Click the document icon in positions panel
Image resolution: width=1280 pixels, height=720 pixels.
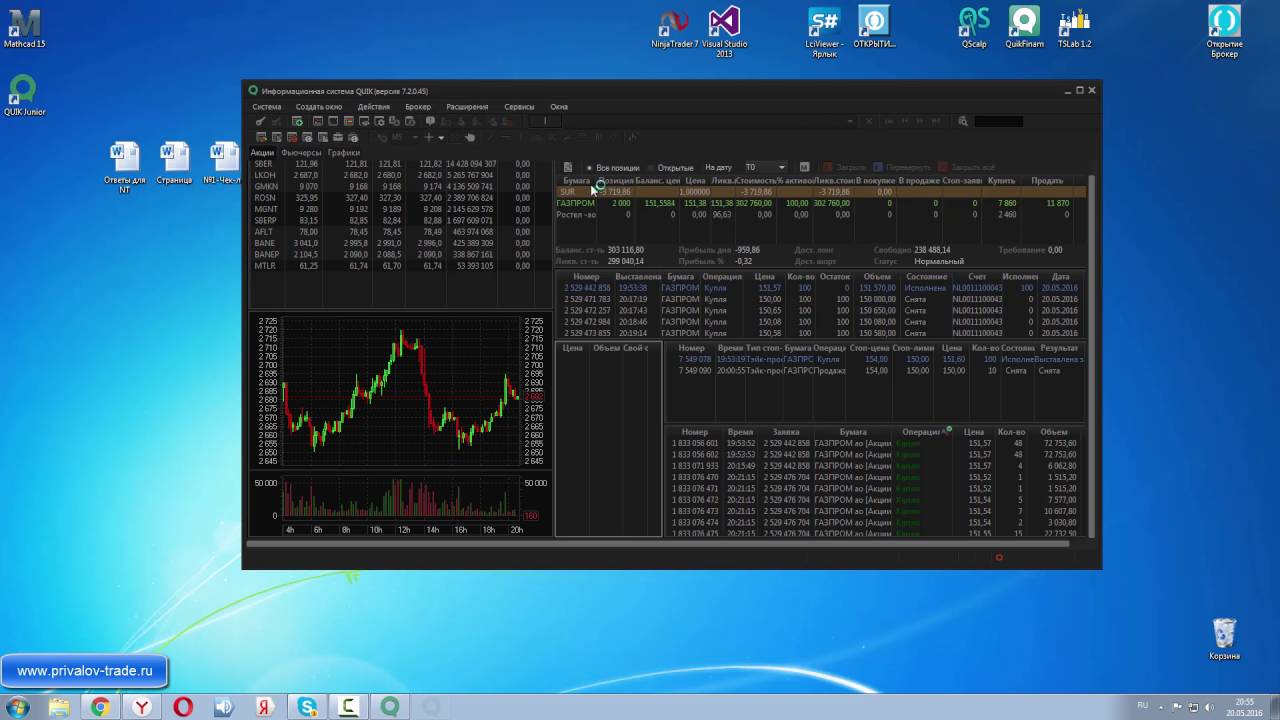(x=568, y=167)
